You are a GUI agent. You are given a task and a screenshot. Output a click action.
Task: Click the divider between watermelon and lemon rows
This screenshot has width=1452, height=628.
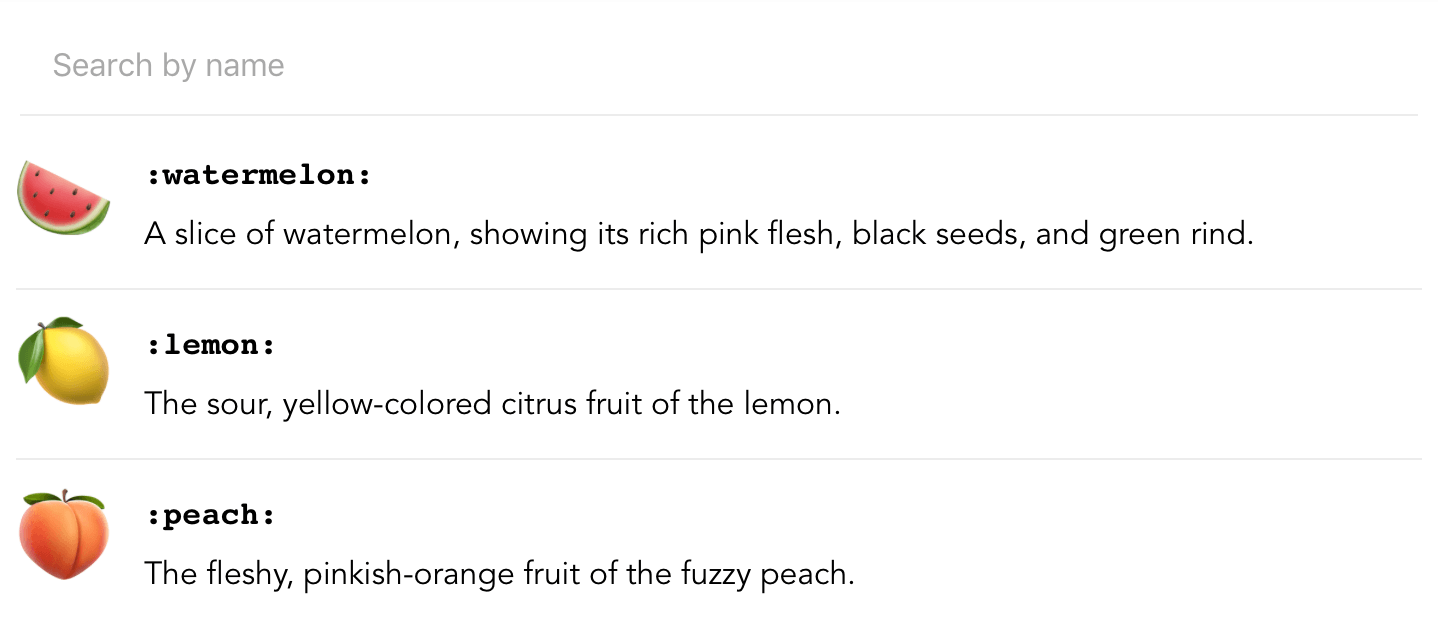click(x=718, y=289)
